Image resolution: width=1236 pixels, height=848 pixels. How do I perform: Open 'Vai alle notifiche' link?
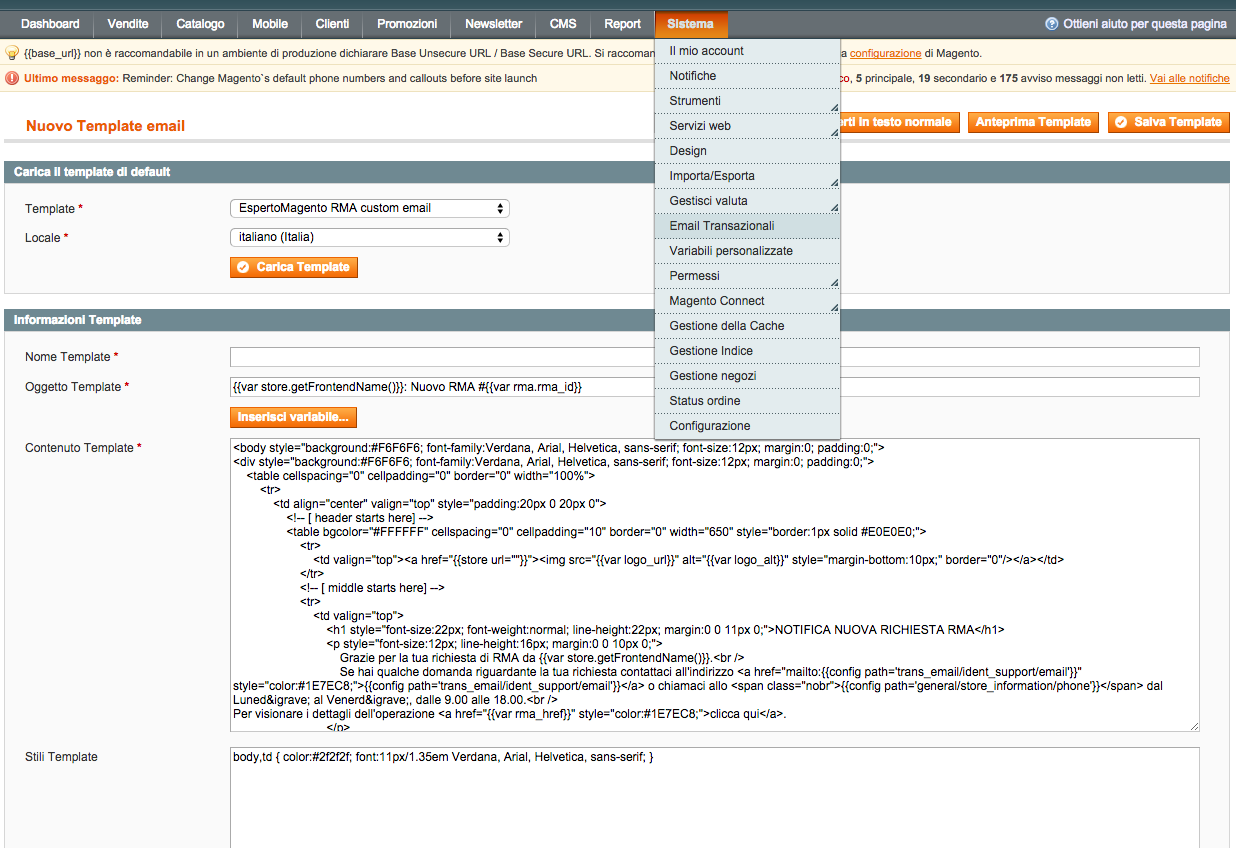point(1190,78)
